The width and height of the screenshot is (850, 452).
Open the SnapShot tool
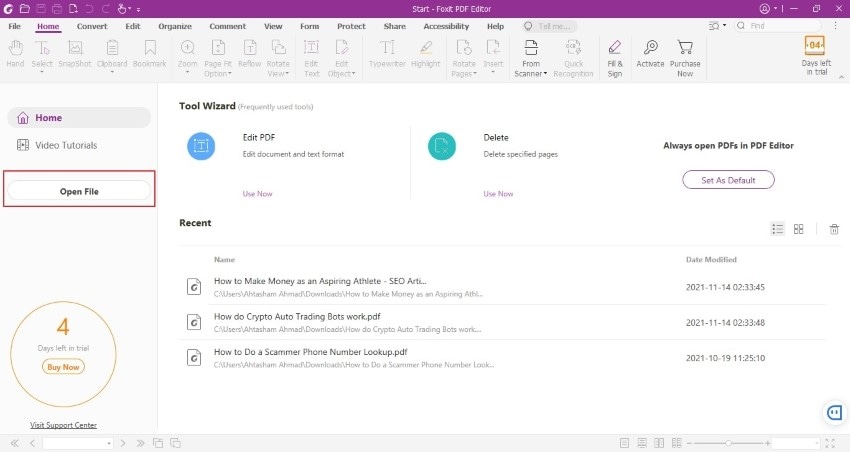coord(75,54)
